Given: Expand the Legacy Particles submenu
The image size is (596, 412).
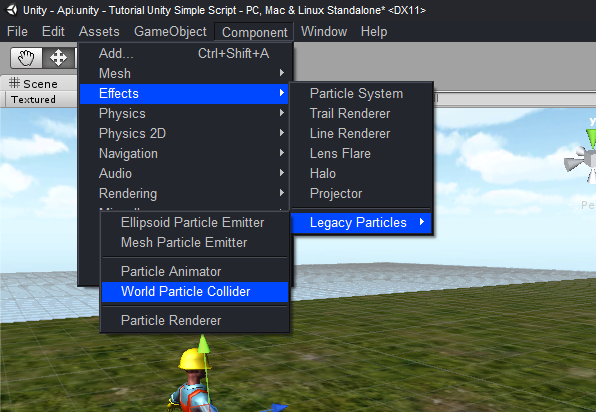Looking at the screenshot, I should [361, 223].
